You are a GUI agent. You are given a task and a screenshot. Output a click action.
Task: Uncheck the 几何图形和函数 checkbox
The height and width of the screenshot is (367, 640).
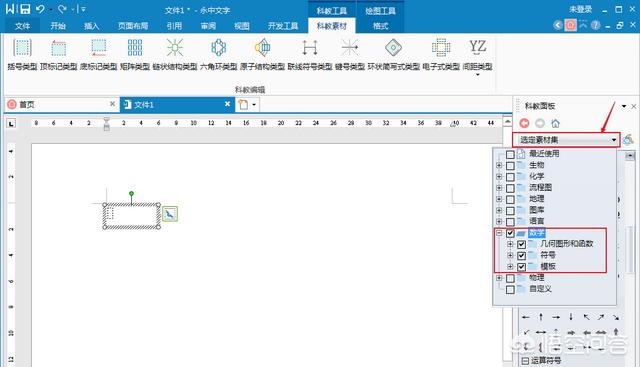click(521, 244)
